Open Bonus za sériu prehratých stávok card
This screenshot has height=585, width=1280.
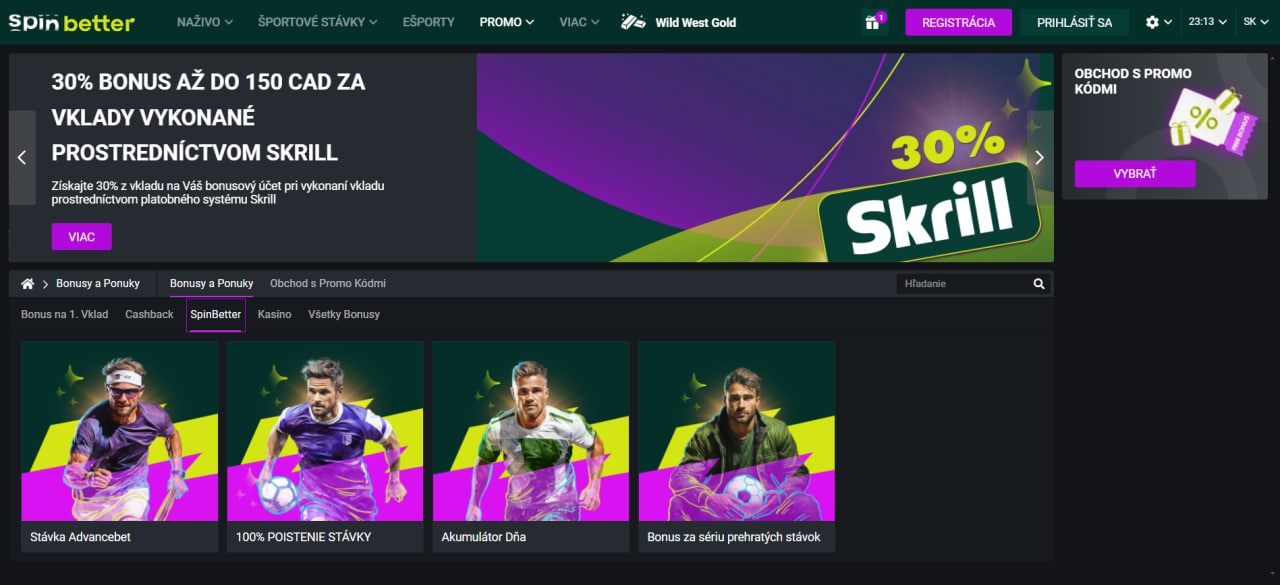click(737, 447)
